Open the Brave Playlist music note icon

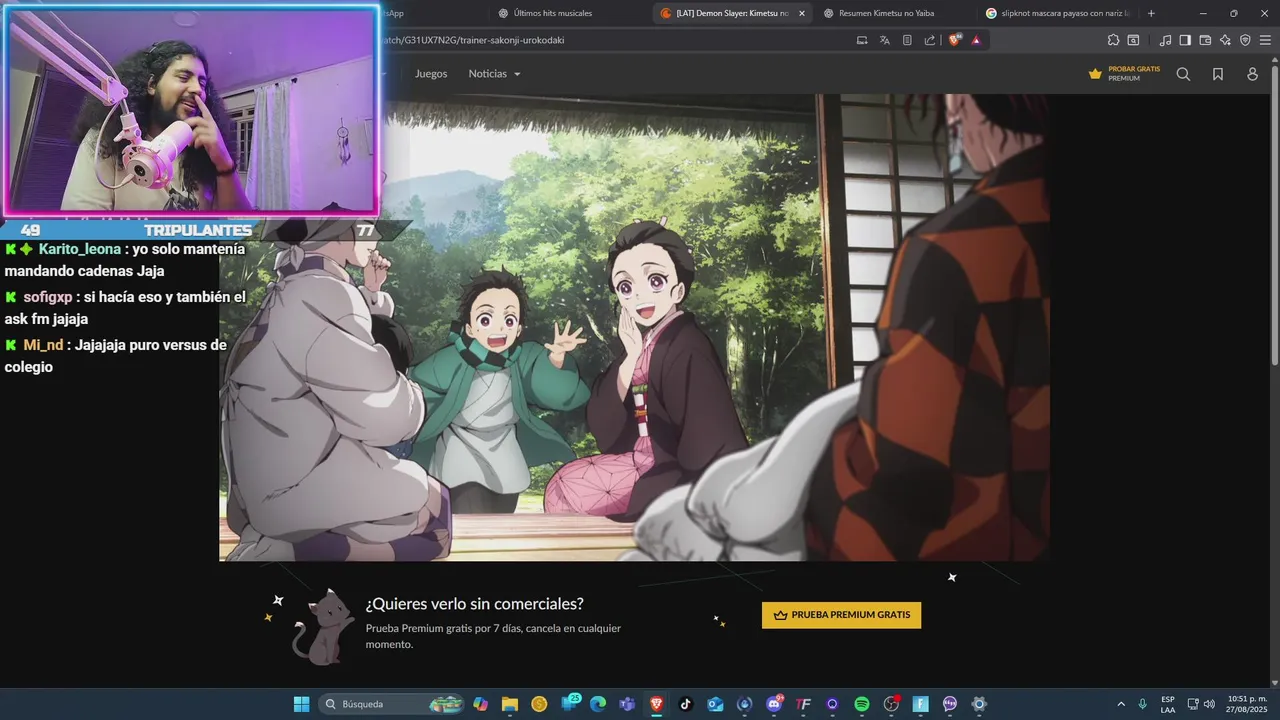coord(1165,40)
